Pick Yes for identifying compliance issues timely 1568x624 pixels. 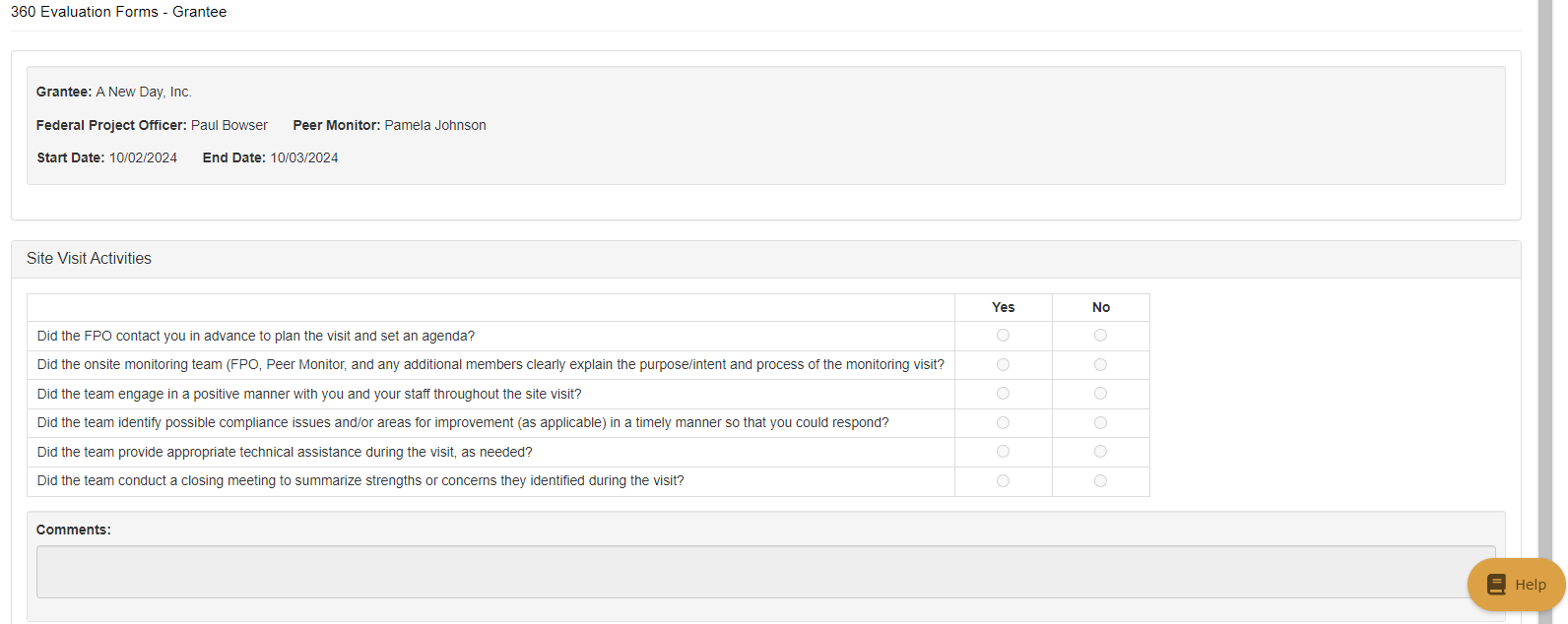pyautogui.click(x=1003, y=423)
